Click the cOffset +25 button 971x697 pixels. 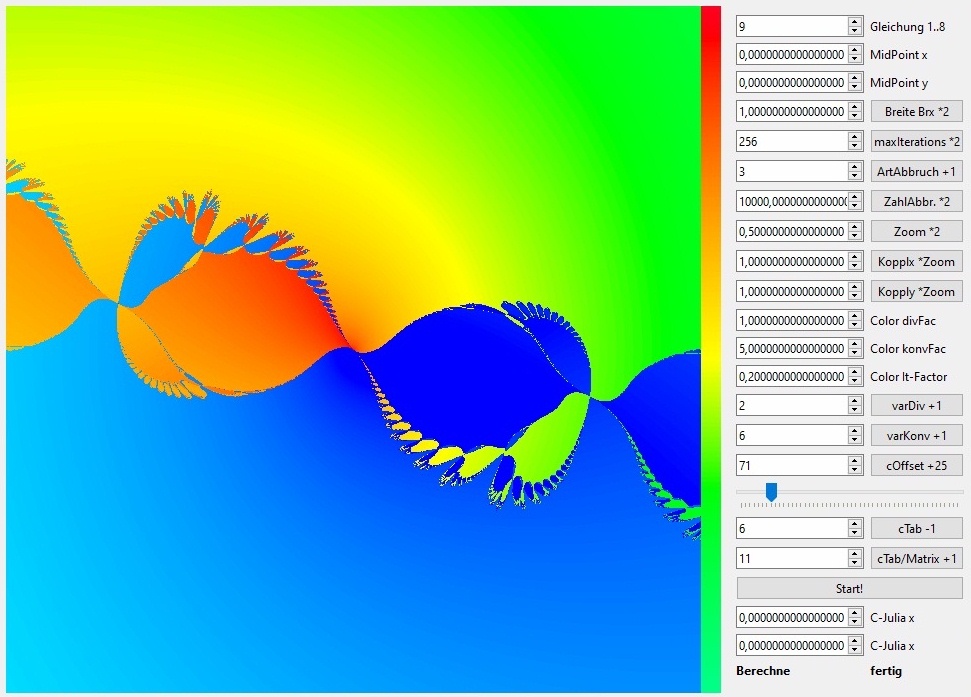(x=917, y=465)
